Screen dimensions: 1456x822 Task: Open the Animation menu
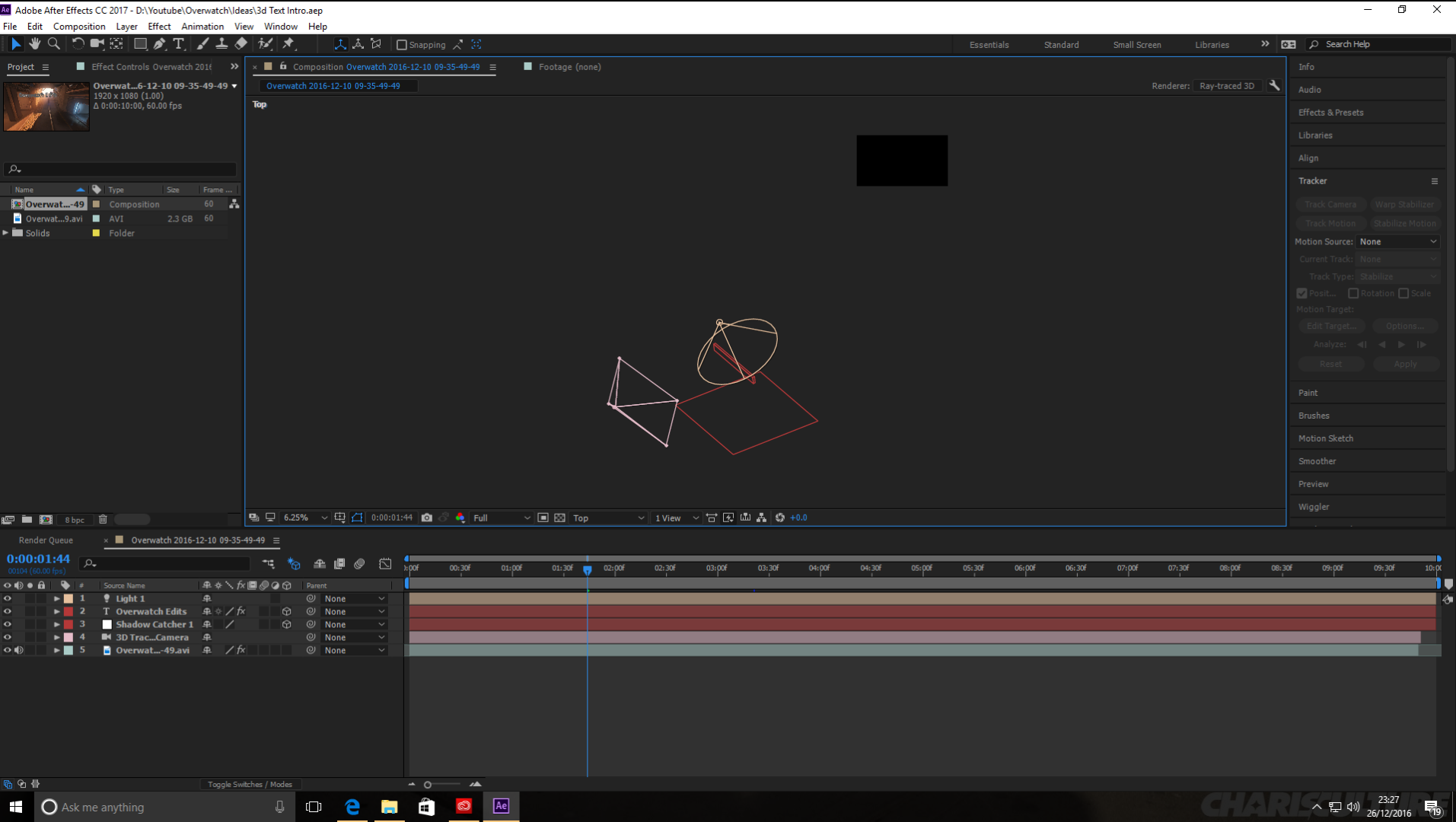click(x=202, y=27)
